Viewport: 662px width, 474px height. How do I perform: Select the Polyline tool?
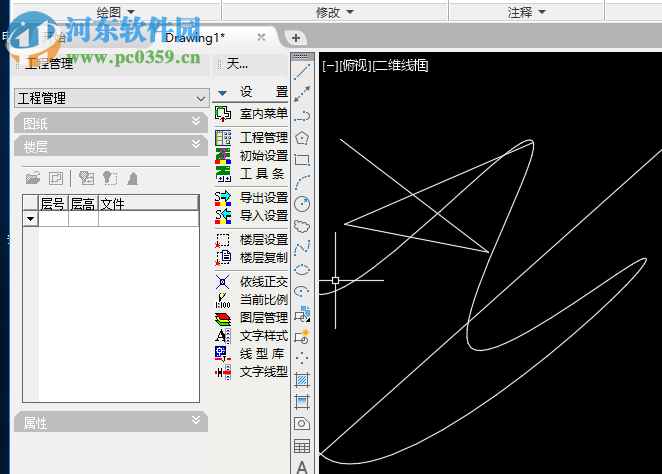click(x=302, y=116)
